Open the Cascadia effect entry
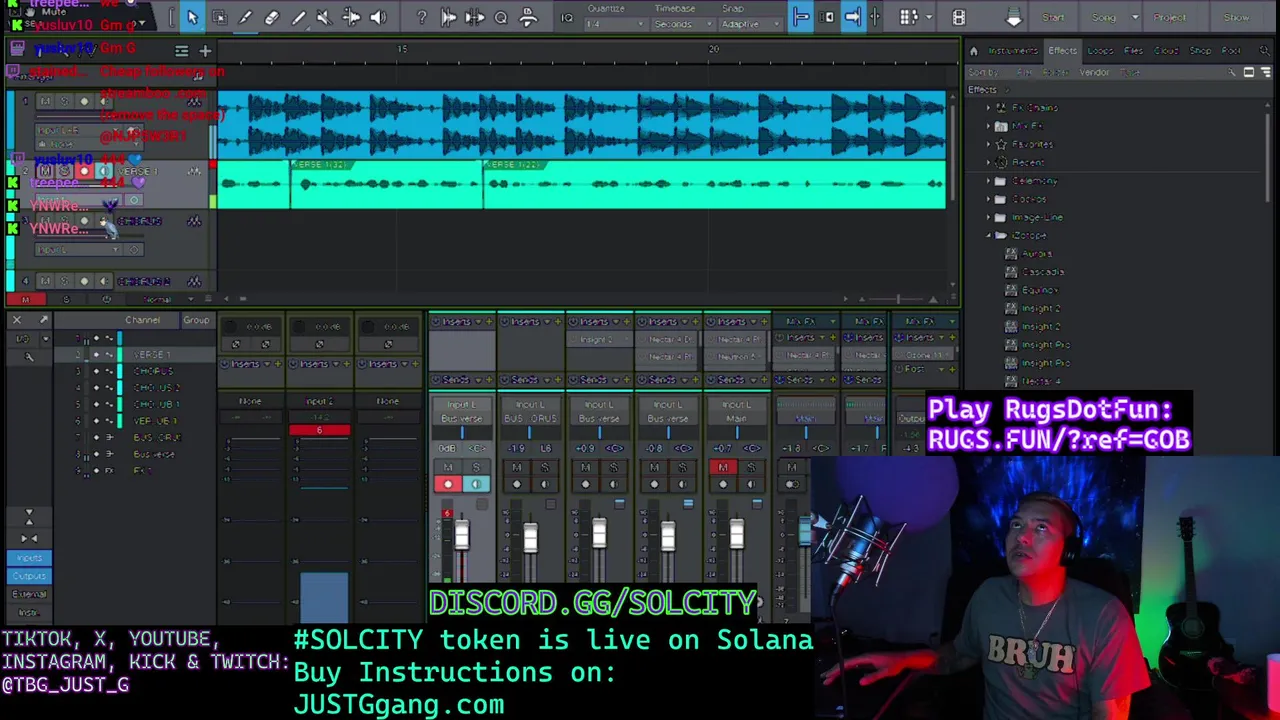The height and width of the screenshot is (720, 1280). pyautogui.click(x=1042, y=271)
